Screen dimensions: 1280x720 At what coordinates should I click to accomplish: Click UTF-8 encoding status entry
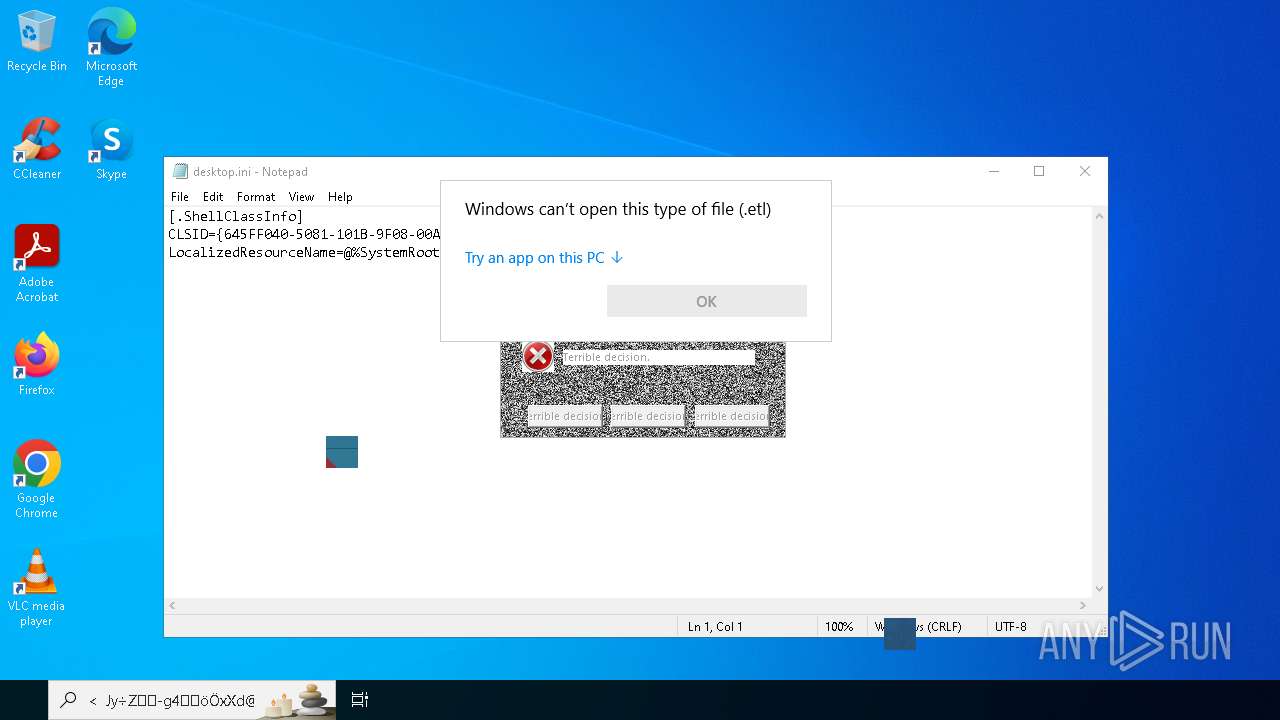click(x=1011, y=627)
